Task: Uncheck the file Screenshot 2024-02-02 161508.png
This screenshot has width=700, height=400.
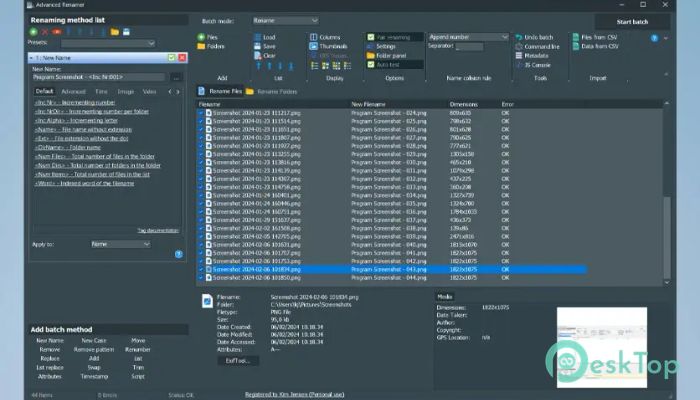Action: pos(200,228)
